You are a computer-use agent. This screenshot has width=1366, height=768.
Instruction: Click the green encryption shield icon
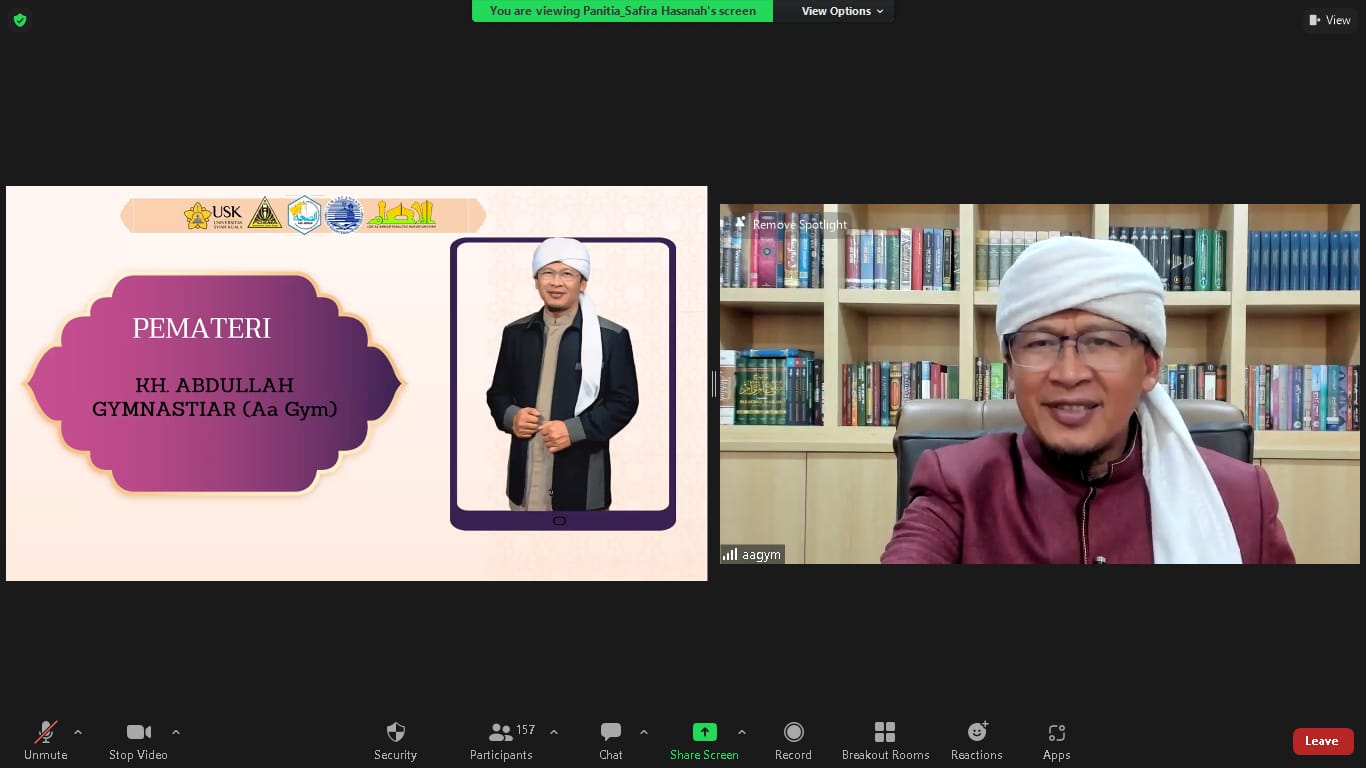pos(20,20)
